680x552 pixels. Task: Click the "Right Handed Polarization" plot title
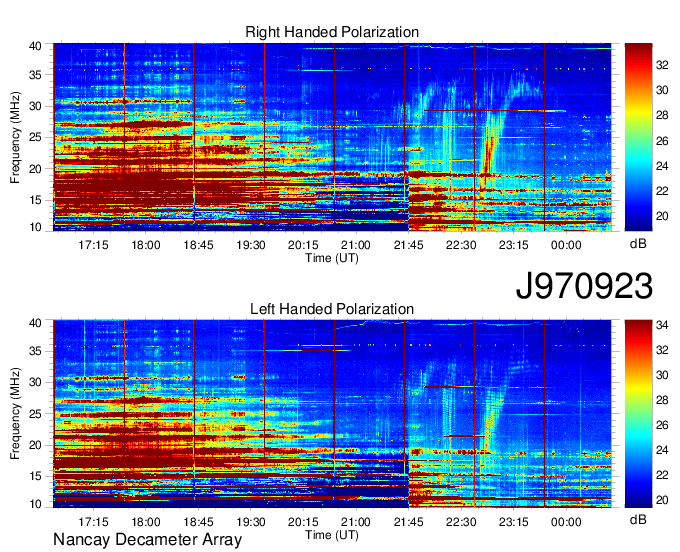click(332, 32)
